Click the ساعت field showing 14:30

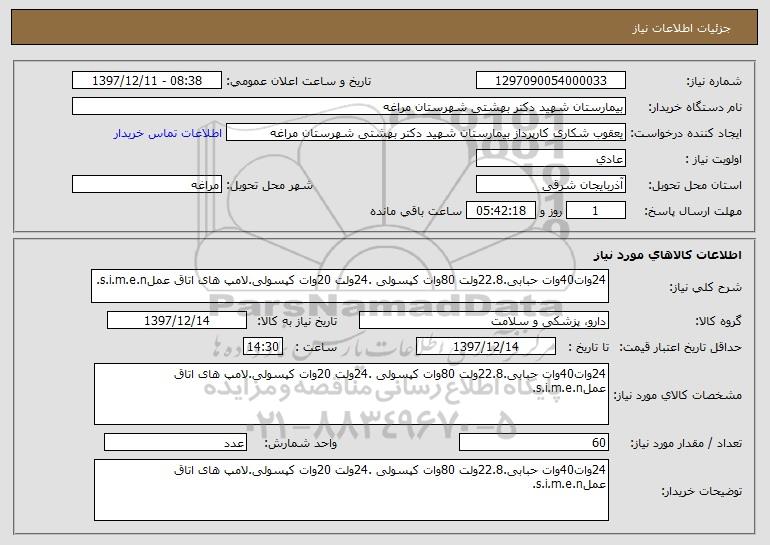(x=263, y=347)
